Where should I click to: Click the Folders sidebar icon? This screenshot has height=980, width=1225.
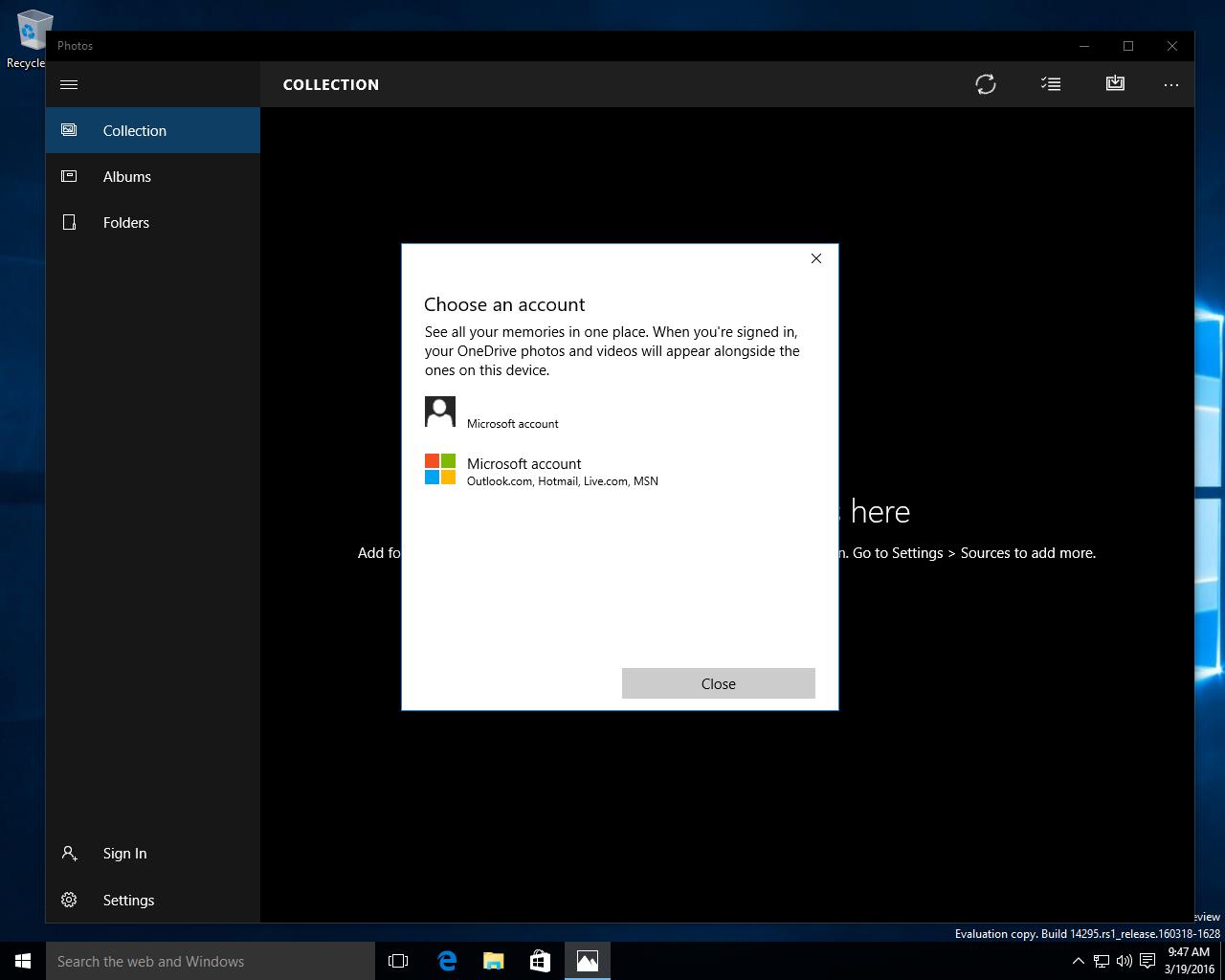click(x=69, y=222)
